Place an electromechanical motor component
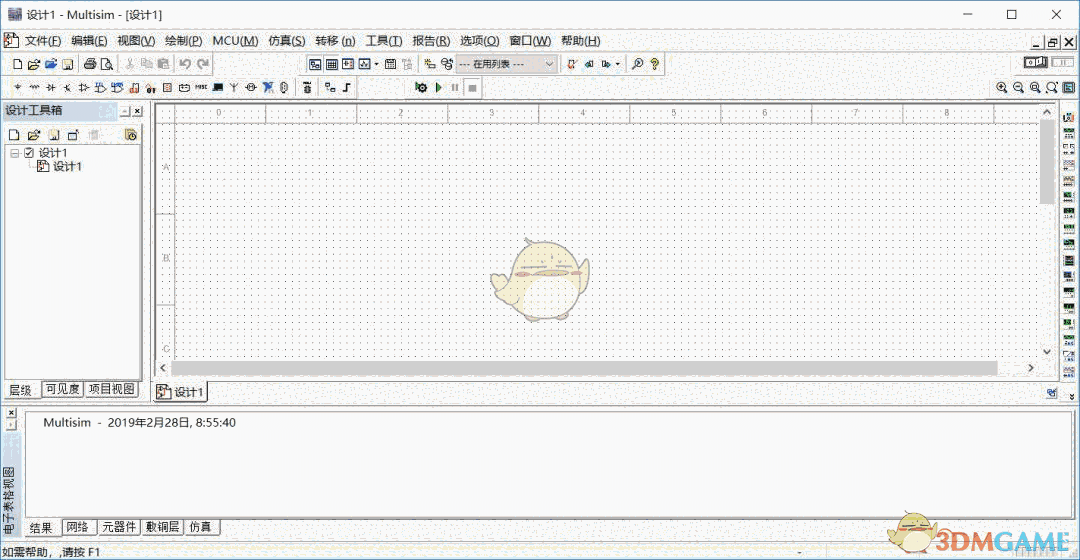The image size is (1080, 560). pos(251,87)
